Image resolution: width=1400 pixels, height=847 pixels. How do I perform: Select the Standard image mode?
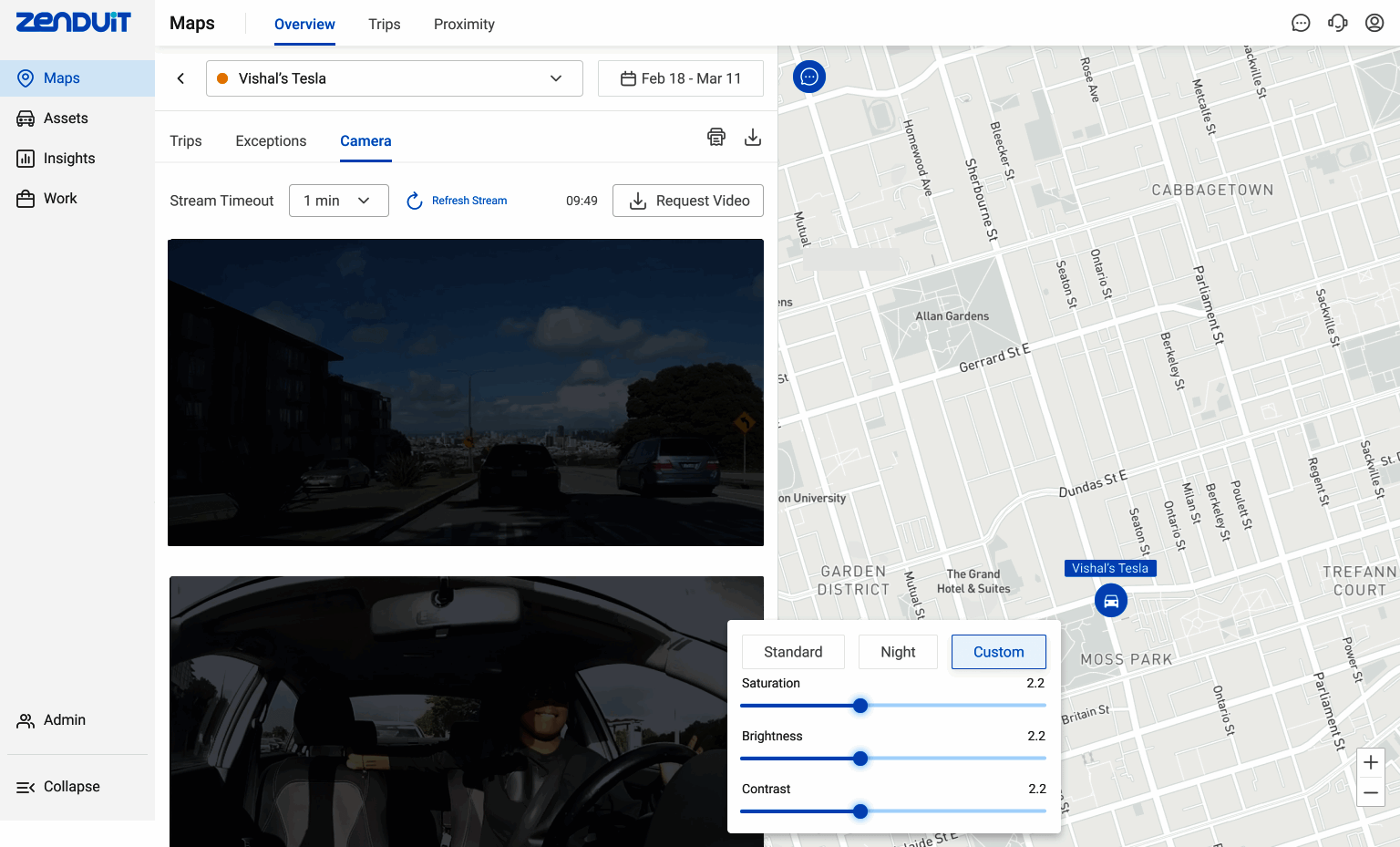click(793, 652)
